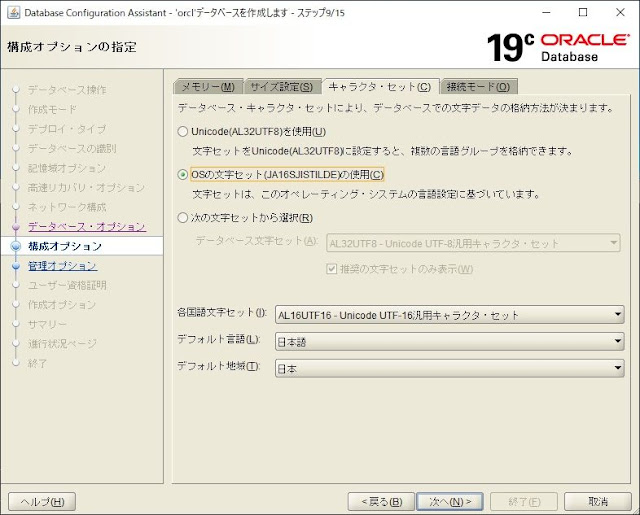Click the デフォルト地域(T) label
Image resolution: width=640 pixels, height=515 pixels.
pyautogui.click(x=219, y=366)
